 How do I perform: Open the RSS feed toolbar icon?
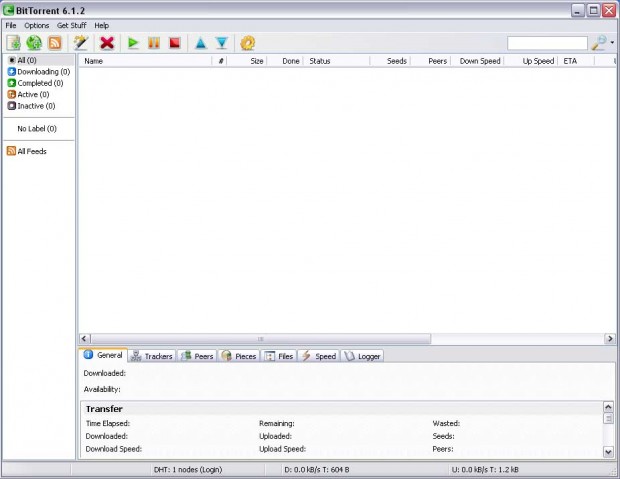[x=55, y=43]
